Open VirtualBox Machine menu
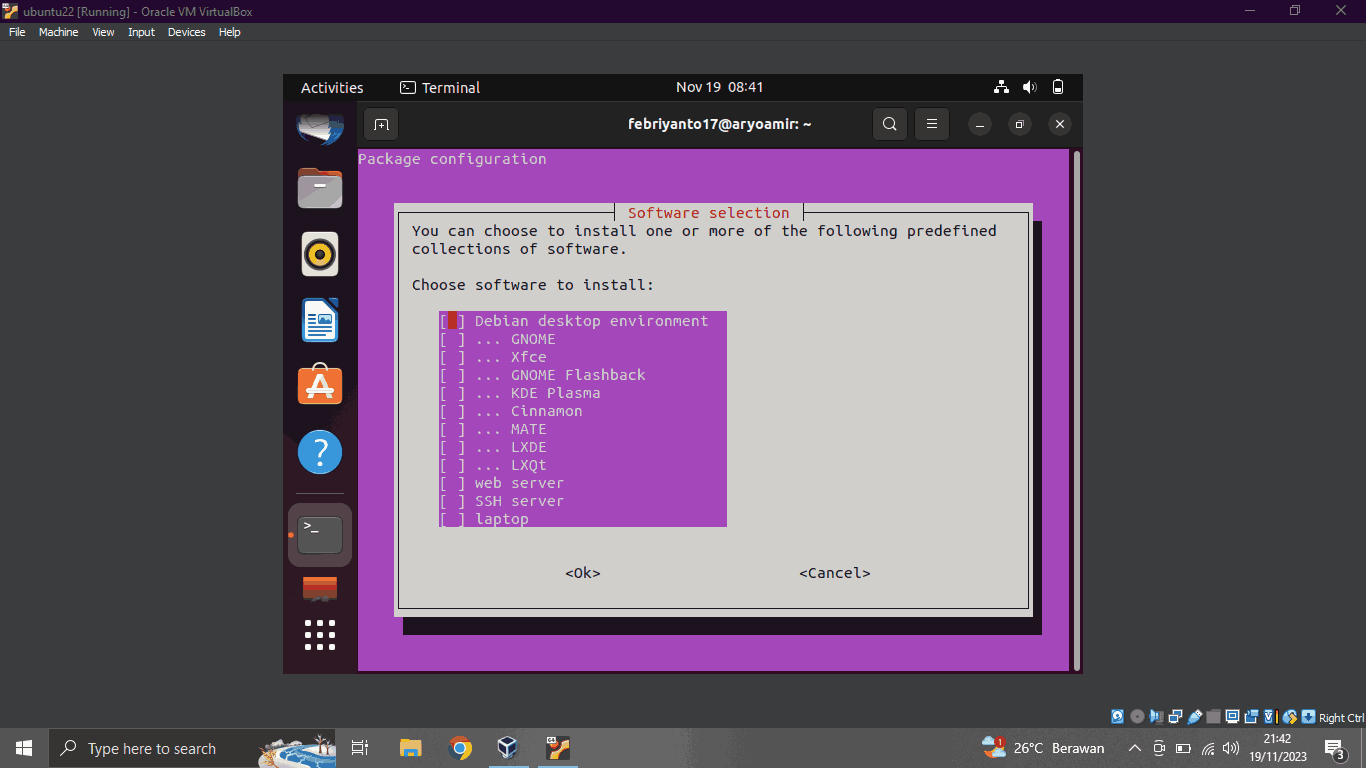1366x768 pixels. [x=58, y=32]
